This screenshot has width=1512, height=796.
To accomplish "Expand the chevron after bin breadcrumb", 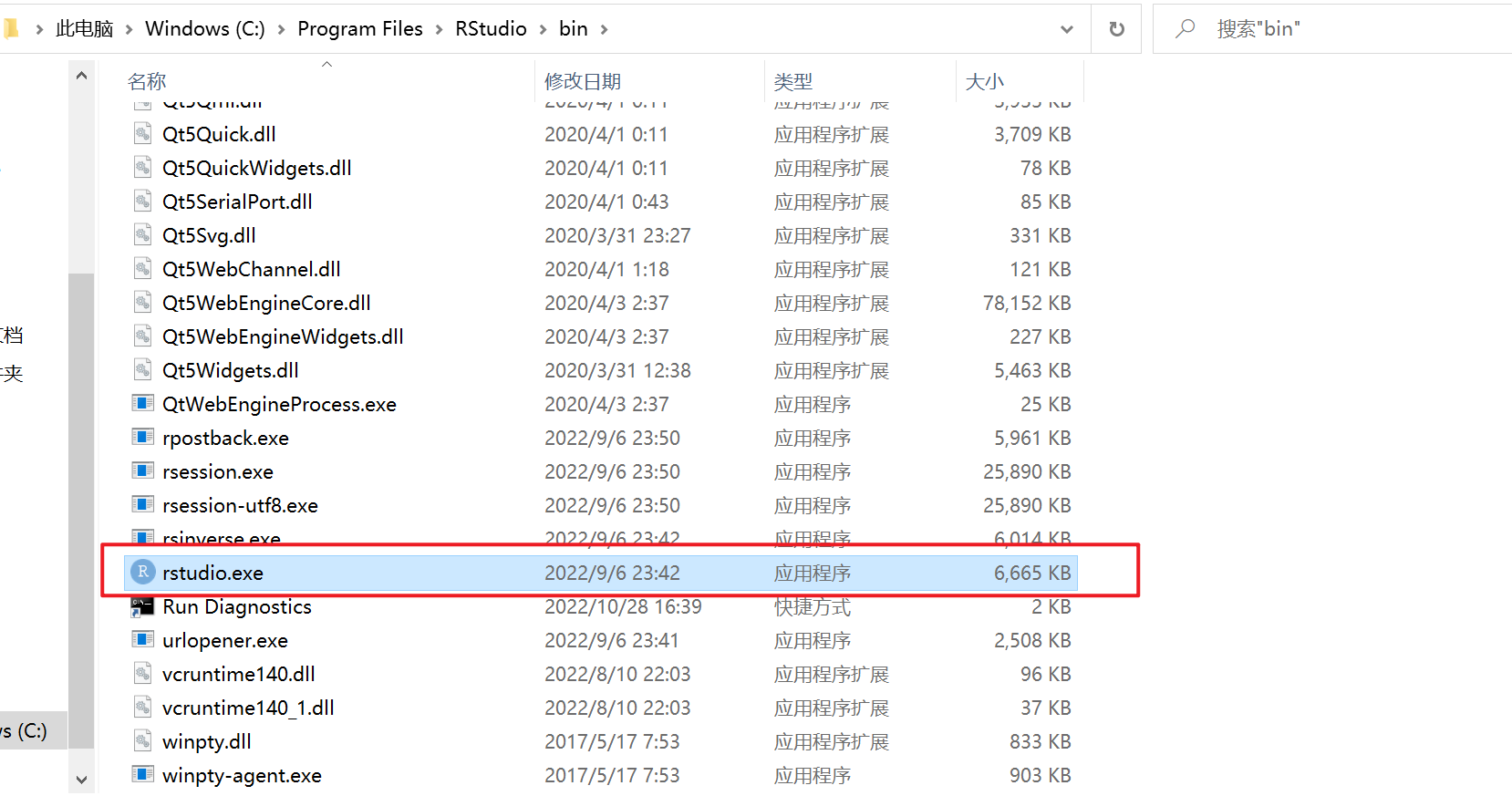I will pos(605,29).
